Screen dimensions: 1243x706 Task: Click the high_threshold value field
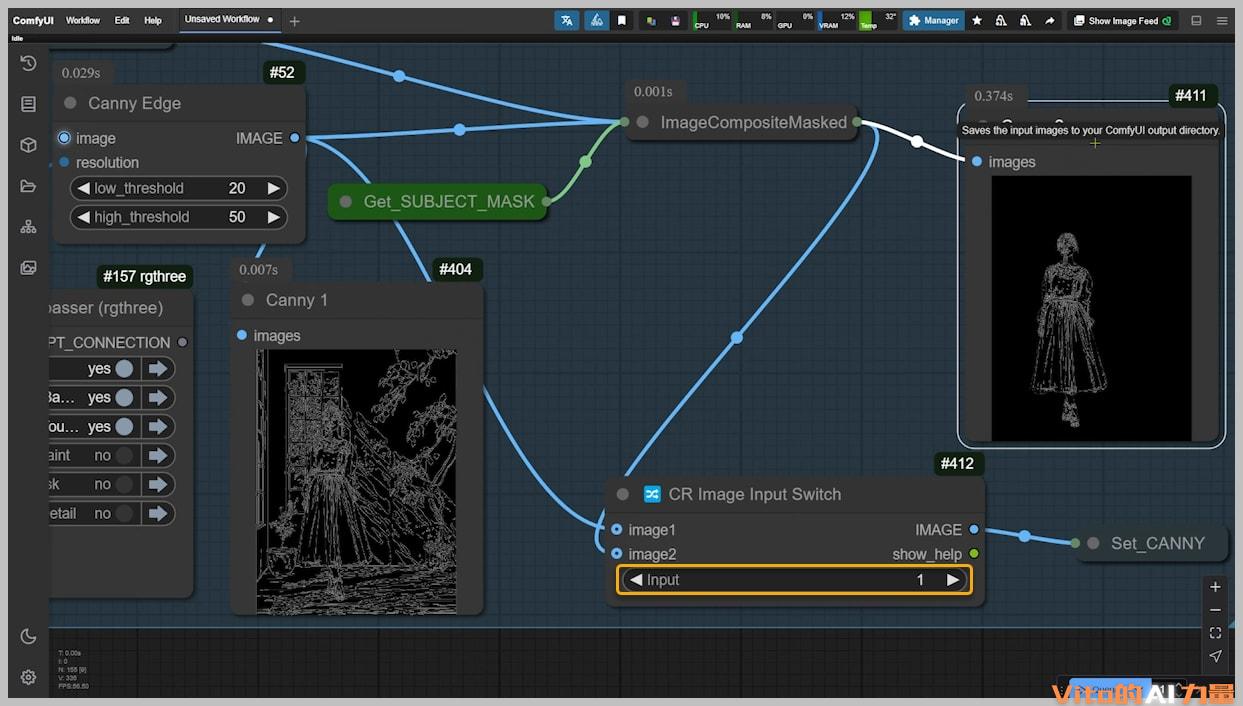[x=178, y=217]
